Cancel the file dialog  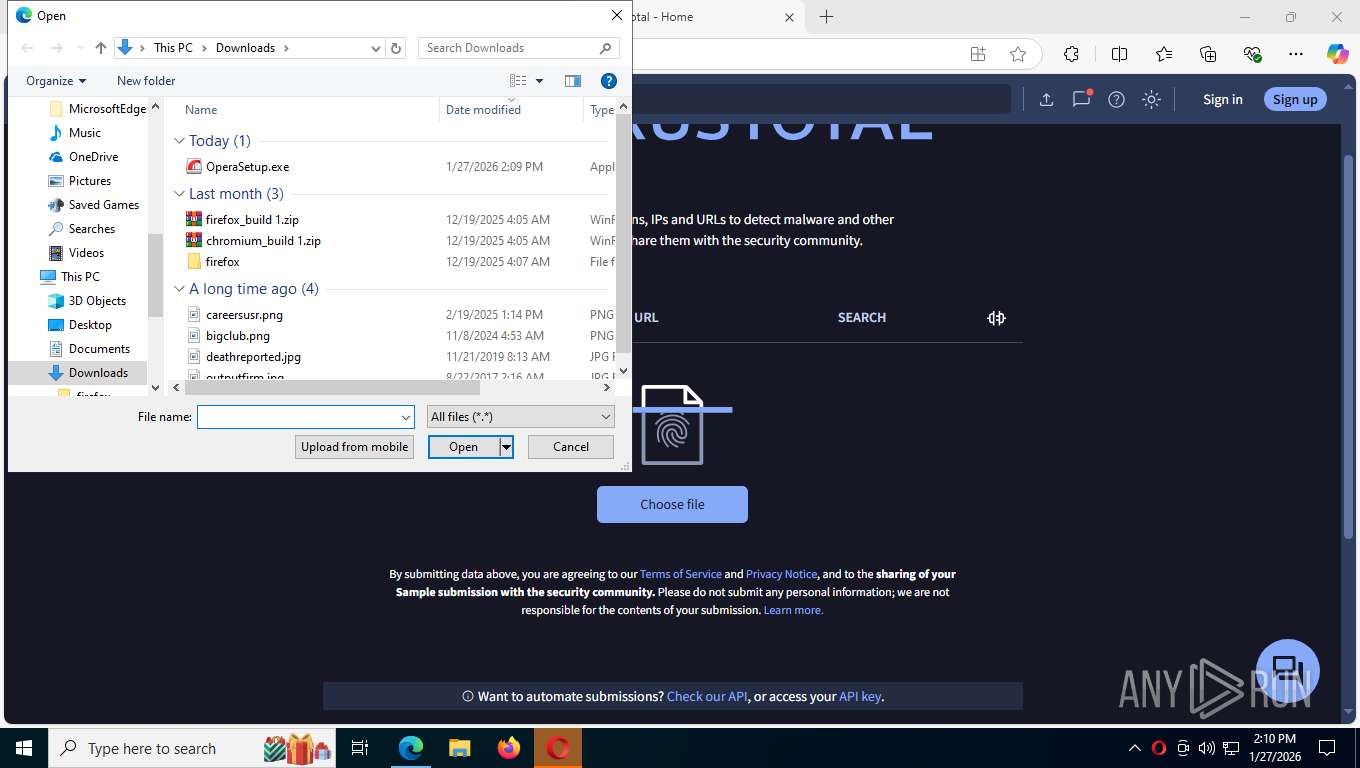(571, 447)
